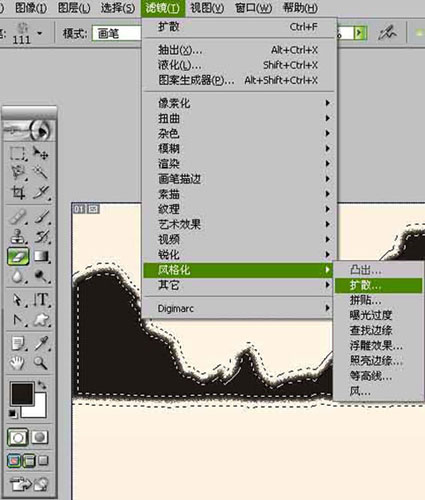This screenshot has width=425, height=500.
Task: Open the brush size 111 preset dropdown
Action: 40,33
